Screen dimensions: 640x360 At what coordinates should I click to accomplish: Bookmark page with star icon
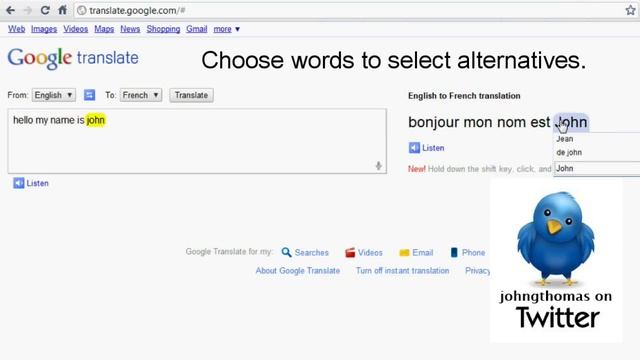pos(631,10)
